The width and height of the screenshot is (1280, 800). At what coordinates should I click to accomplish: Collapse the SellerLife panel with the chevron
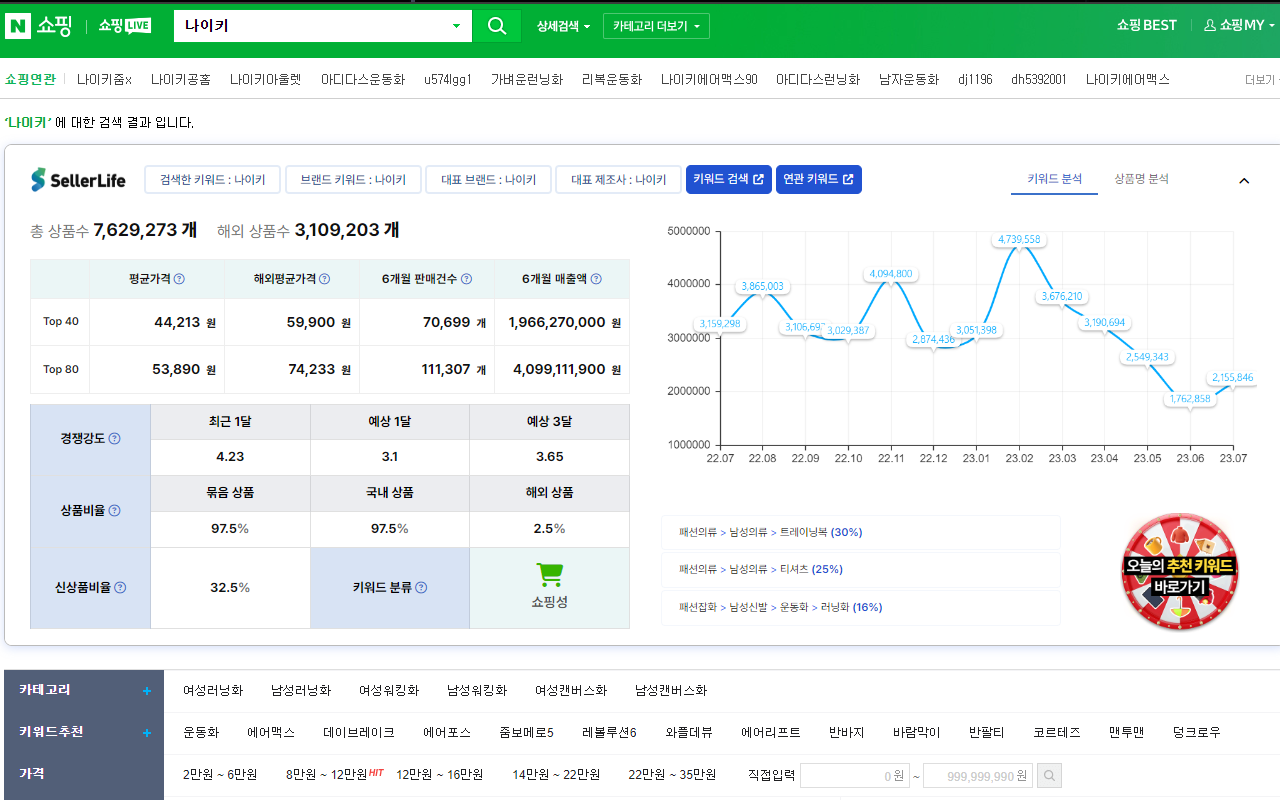(x=1244, y=181)
